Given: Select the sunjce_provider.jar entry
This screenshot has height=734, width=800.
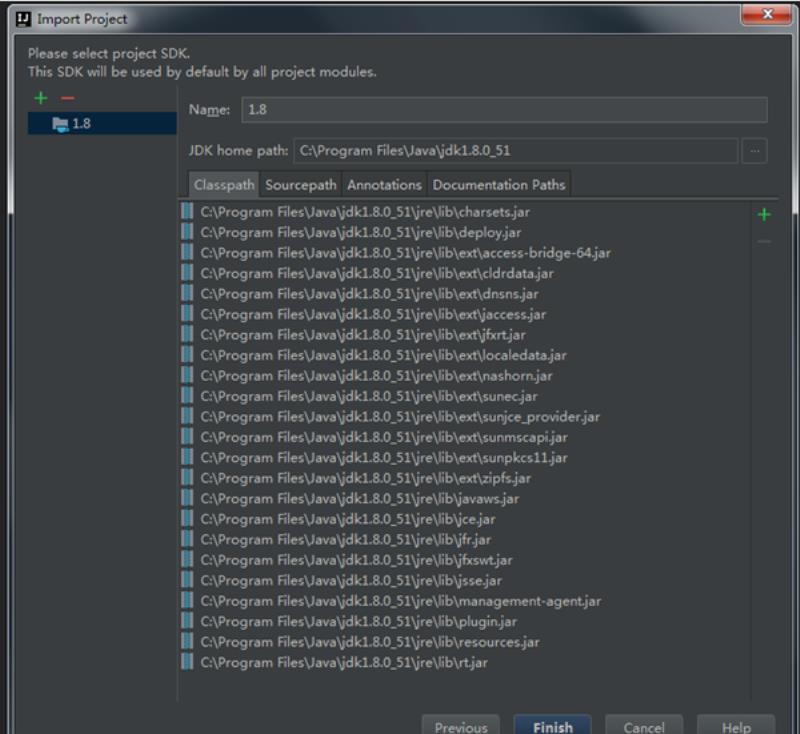Looking at the screenshot, I should tap(400, 417).
